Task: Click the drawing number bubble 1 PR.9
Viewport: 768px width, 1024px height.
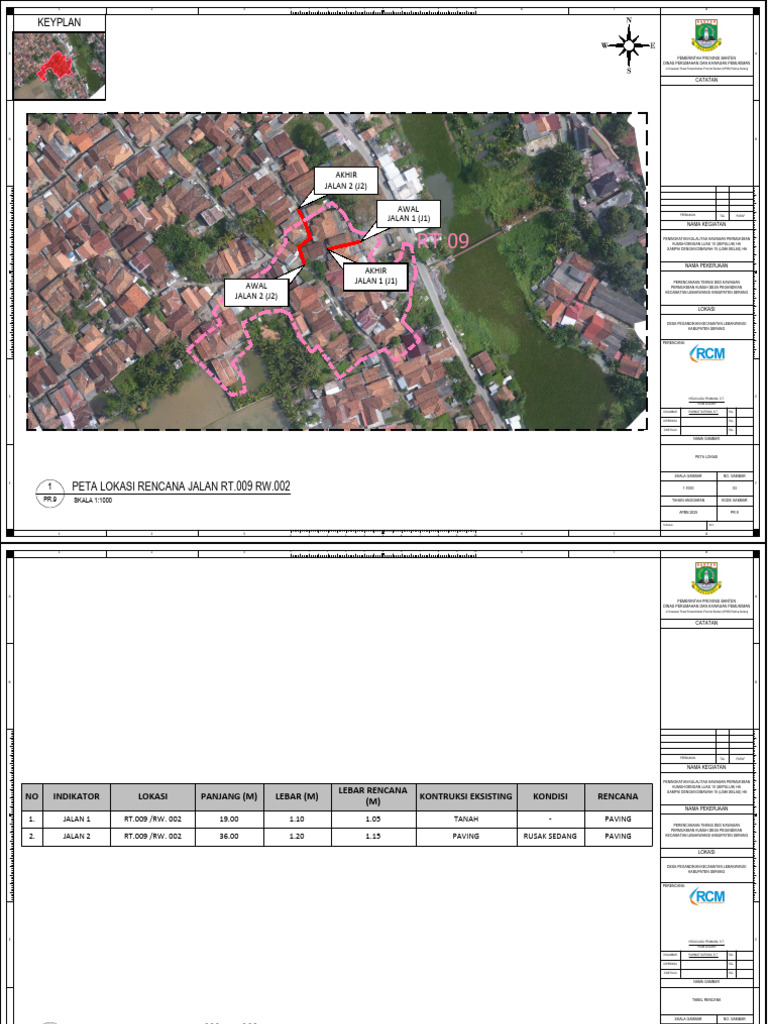Action: click(x=50, y=492)
